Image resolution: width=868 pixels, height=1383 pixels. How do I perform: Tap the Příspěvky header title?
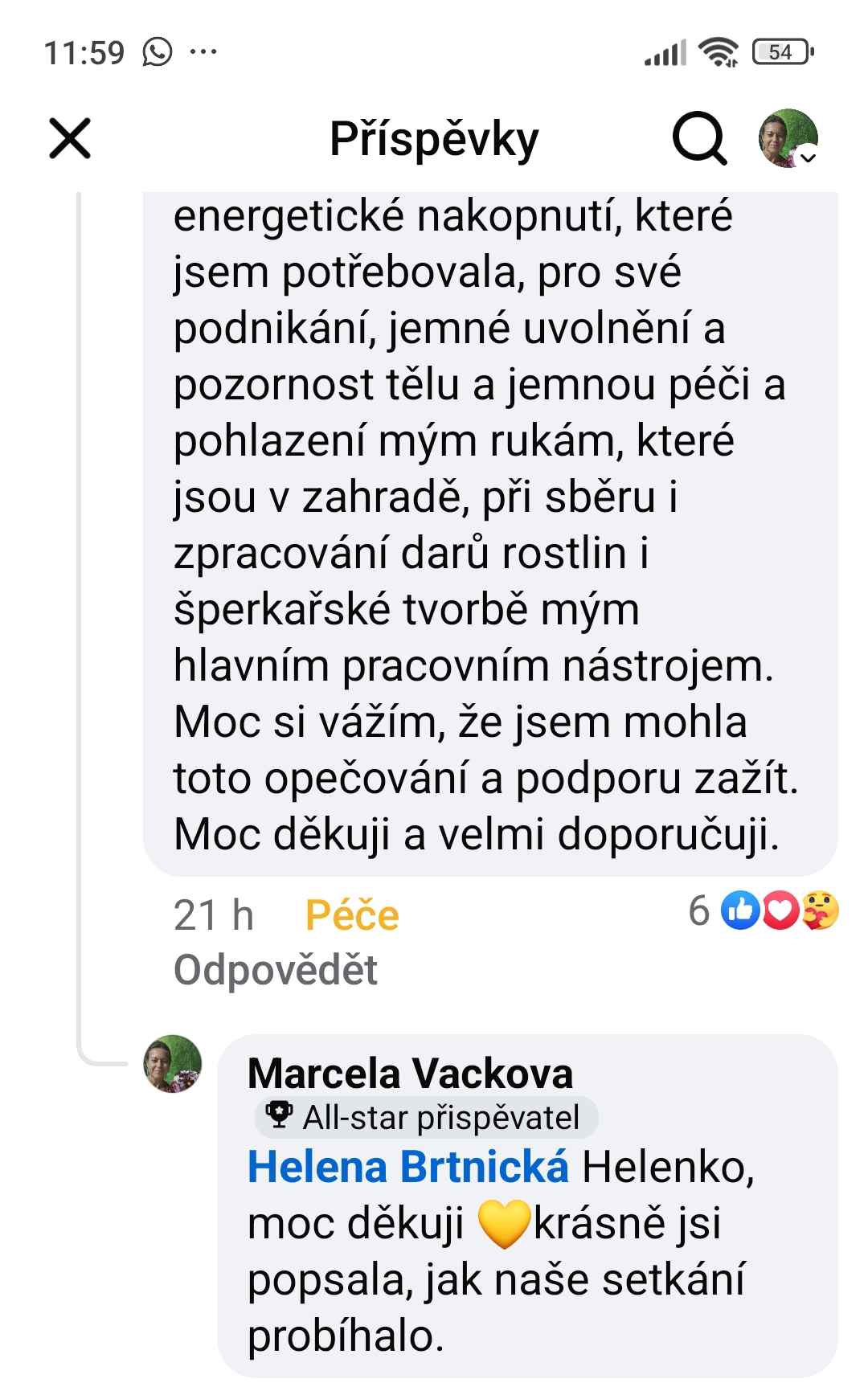pos(434,138)
